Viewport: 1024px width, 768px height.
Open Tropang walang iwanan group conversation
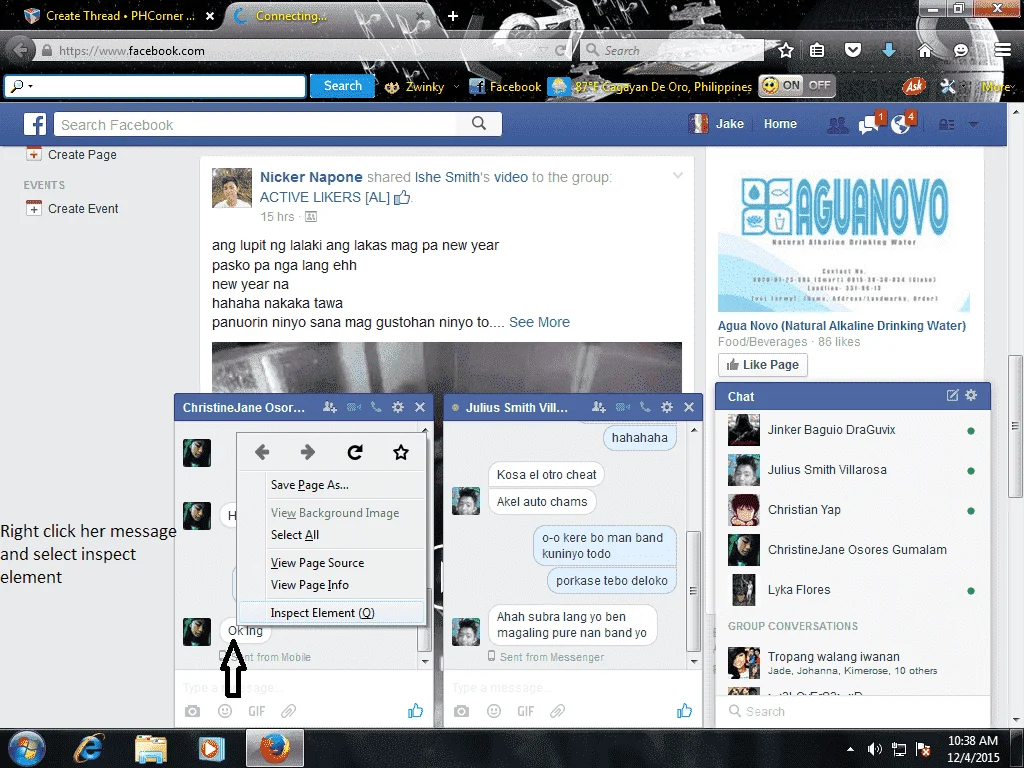click(x=852, y=662)
